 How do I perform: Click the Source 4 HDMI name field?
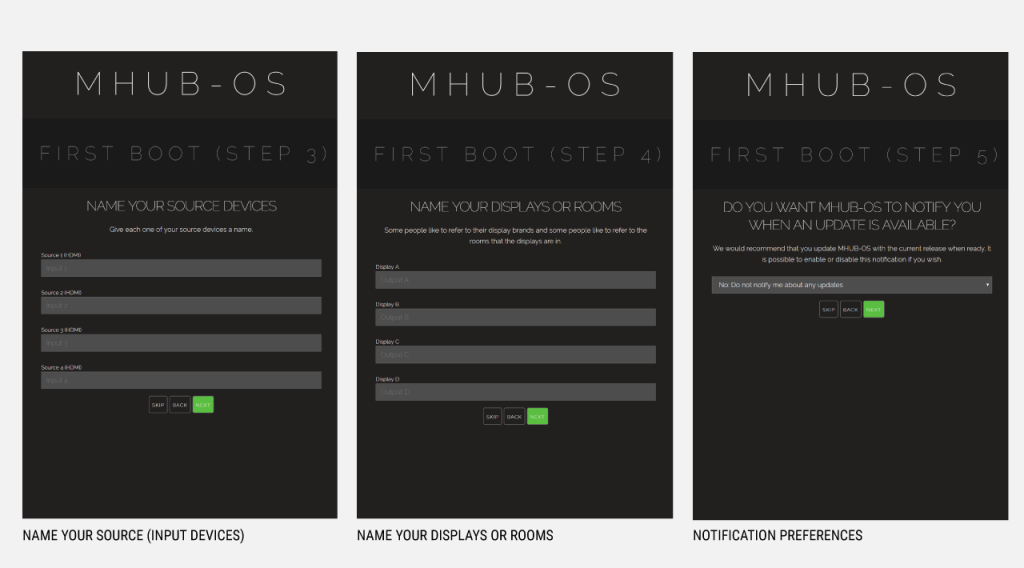coord(181,381)
